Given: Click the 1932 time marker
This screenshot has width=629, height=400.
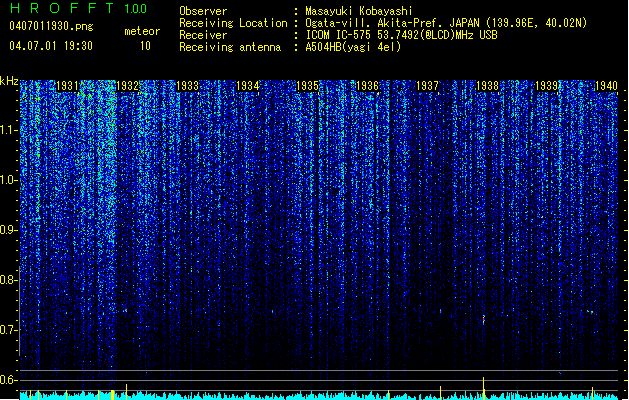Looking at the screenshot, I should [128, 86].
